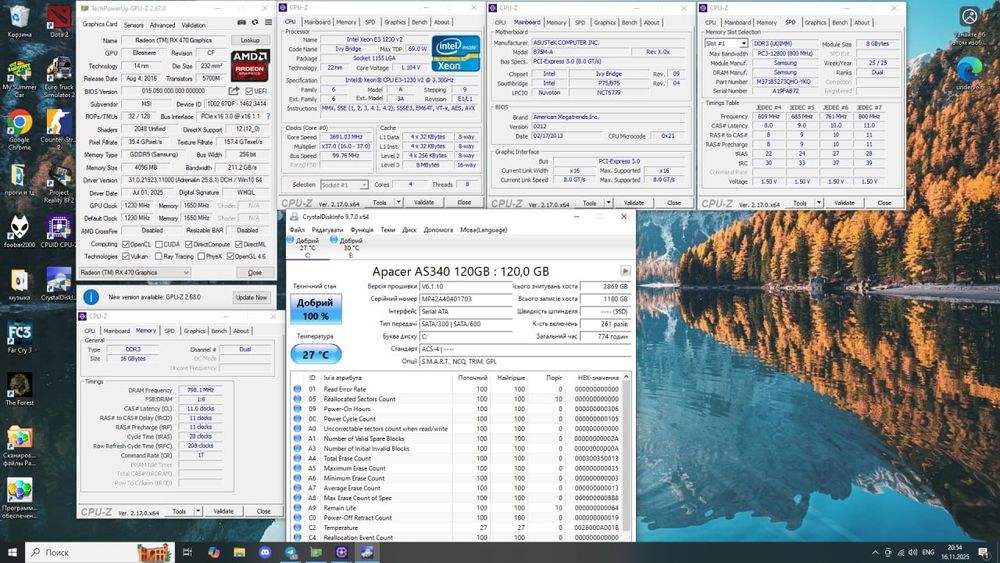1000x563 pixels.
Task: Open the Bench tab in the CPU-Z CPU window
Action: 420,22
